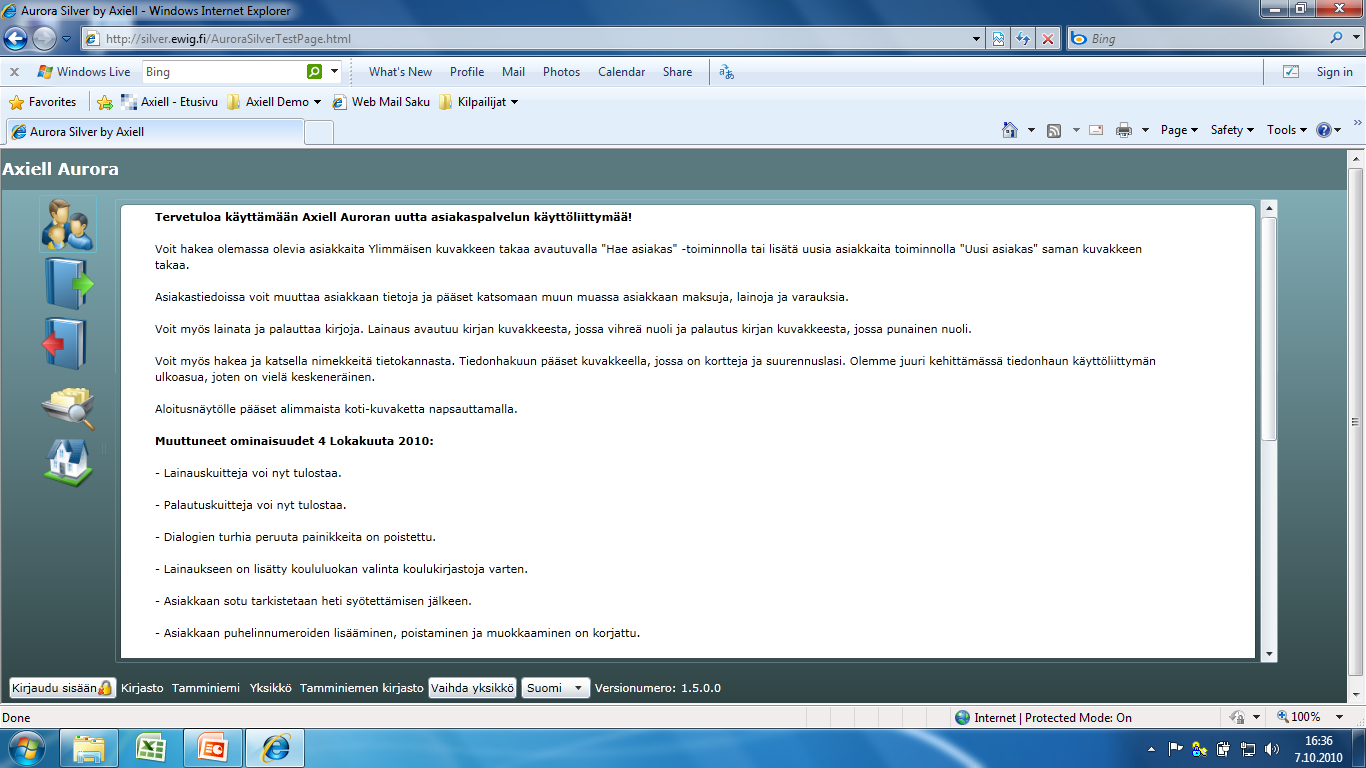1366x768 pixels.
Task: Expand the Kilpailijat favorites folder
Action: (x=479, y=102)
